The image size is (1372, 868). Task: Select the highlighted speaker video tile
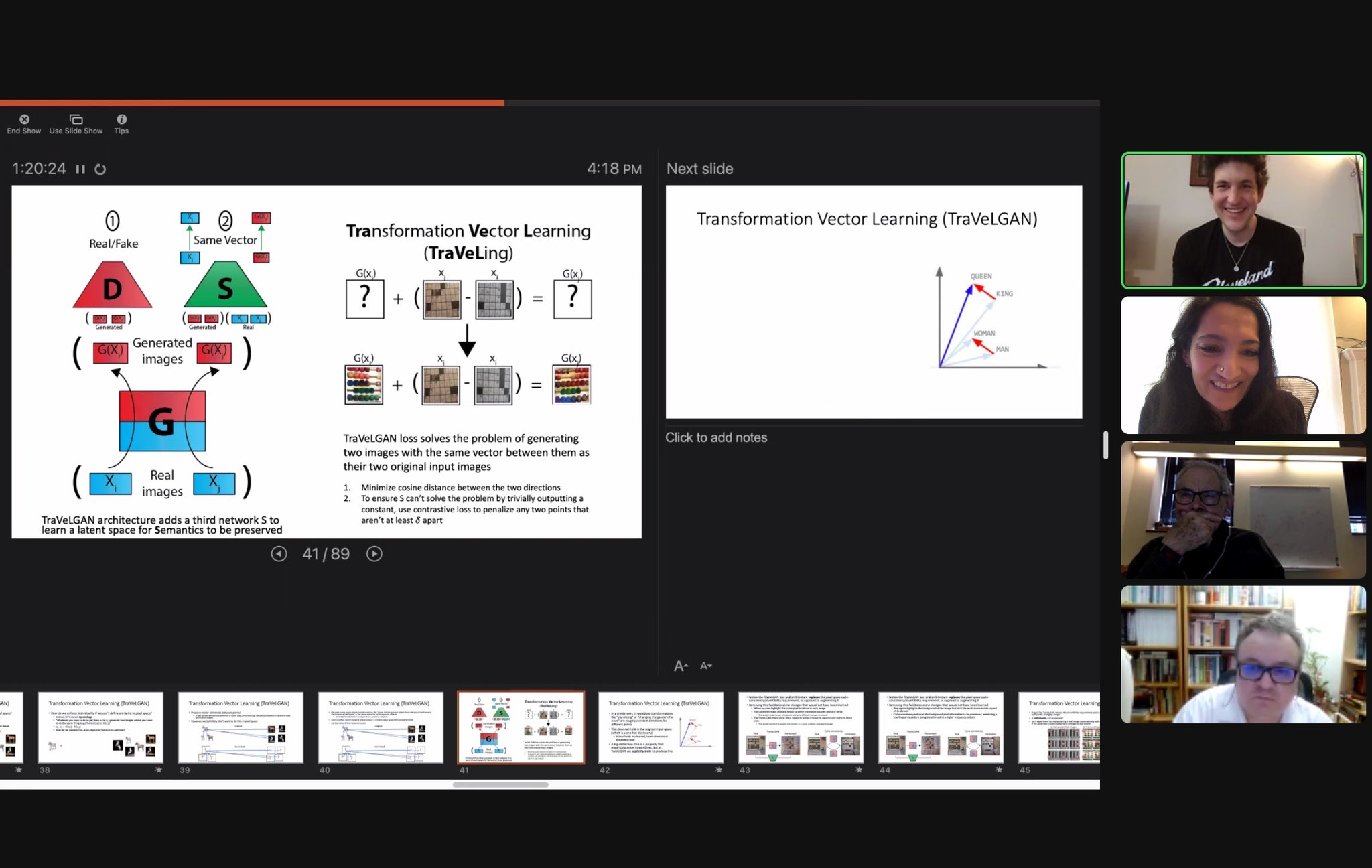point(1243,221)
